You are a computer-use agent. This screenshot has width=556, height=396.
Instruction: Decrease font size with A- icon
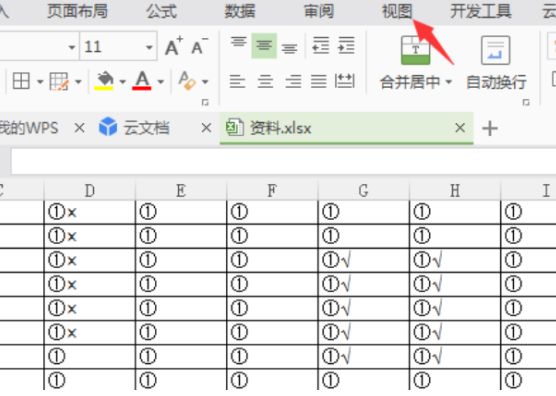tap(200, 46)
